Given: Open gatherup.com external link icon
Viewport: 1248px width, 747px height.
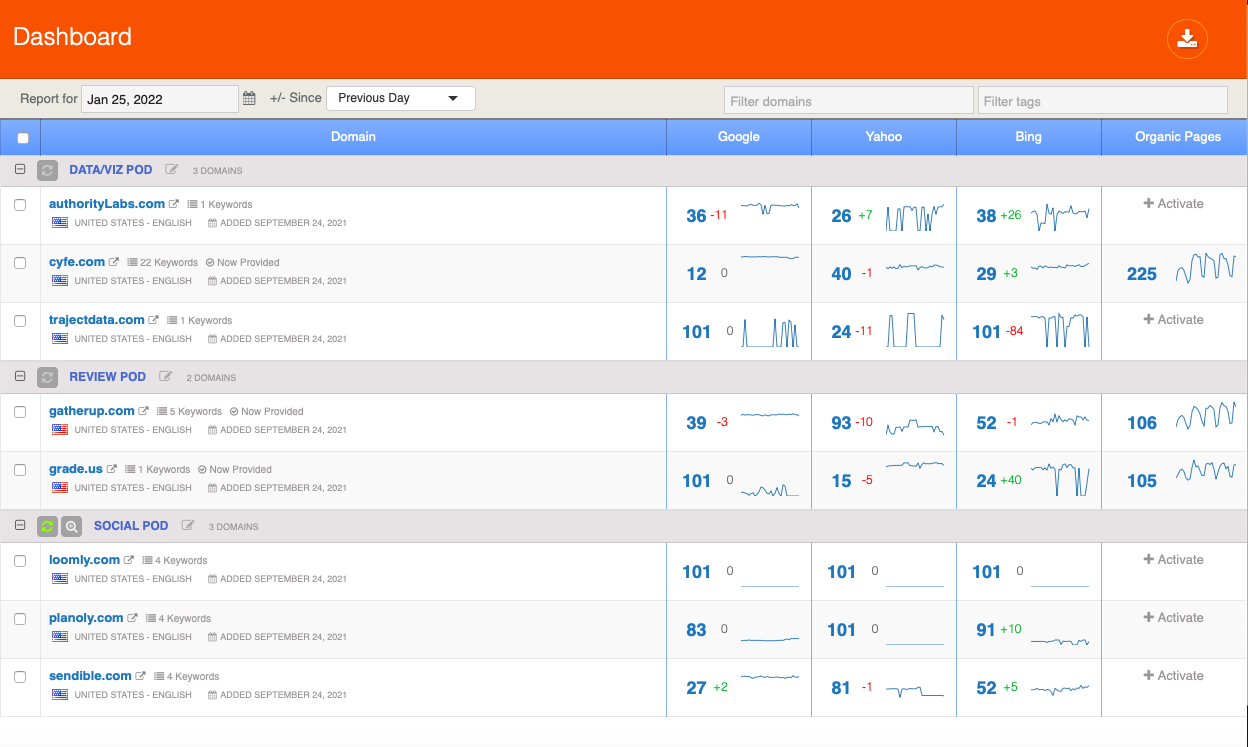Looking at the screenshot, I should 144,411.
